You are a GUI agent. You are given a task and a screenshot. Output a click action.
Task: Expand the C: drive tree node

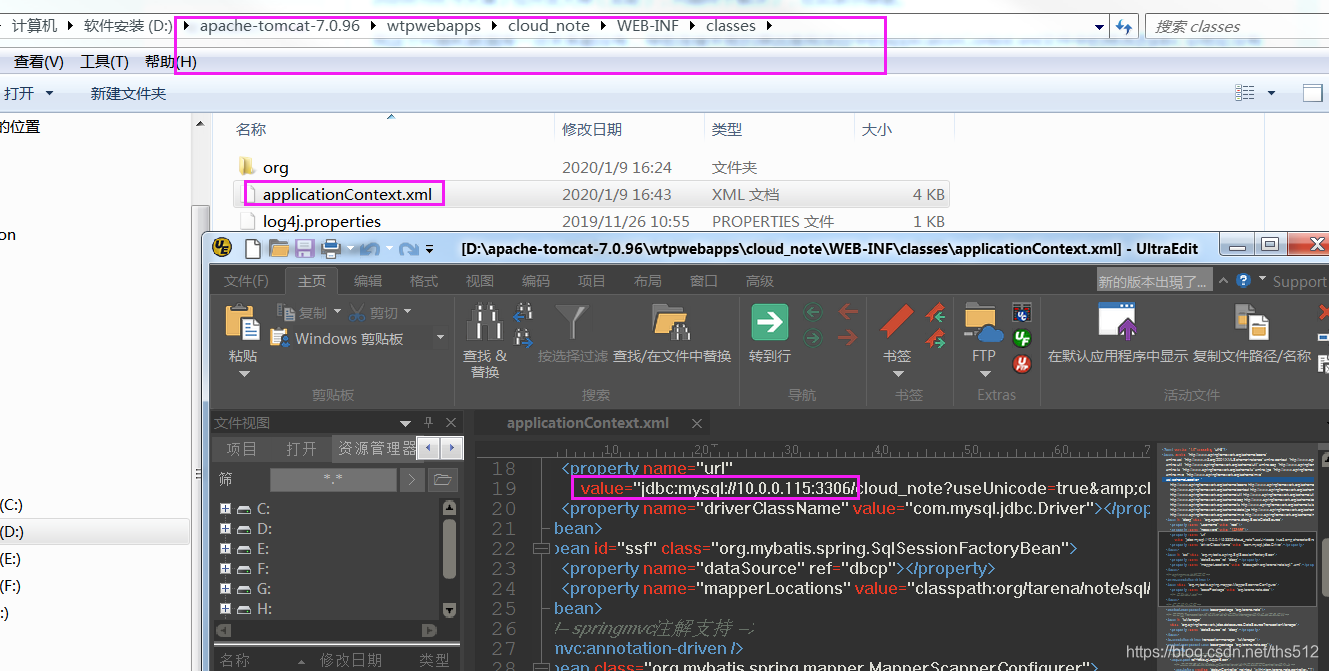[225, 509]
